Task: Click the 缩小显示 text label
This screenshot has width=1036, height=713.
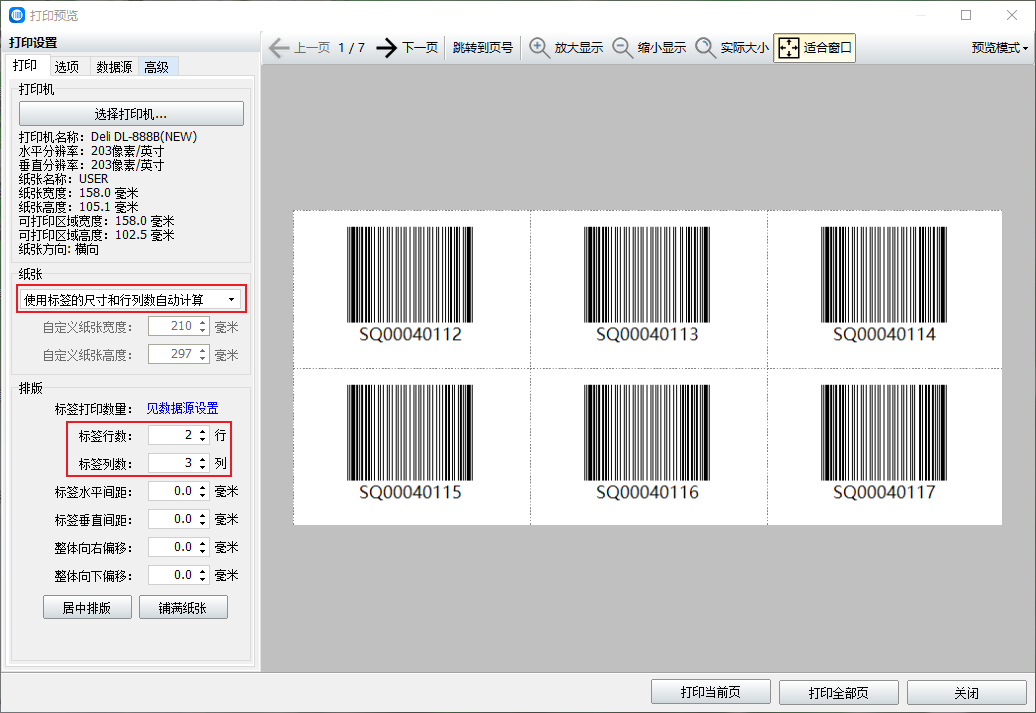Action: [661, 48]
